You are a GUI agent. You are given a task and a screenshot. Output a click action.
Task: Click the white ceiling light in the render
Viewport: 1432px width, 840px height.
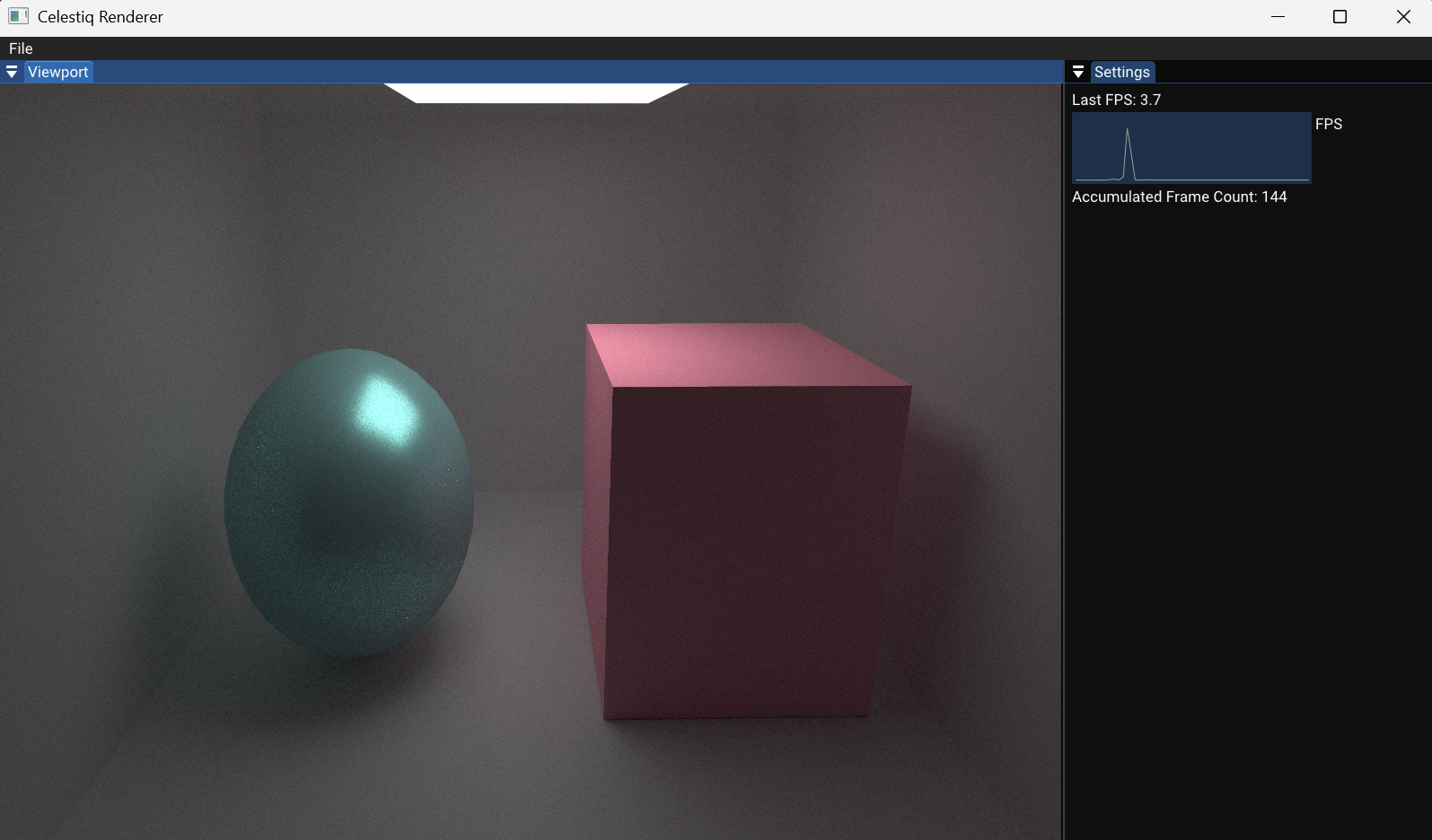click(535, 92)
